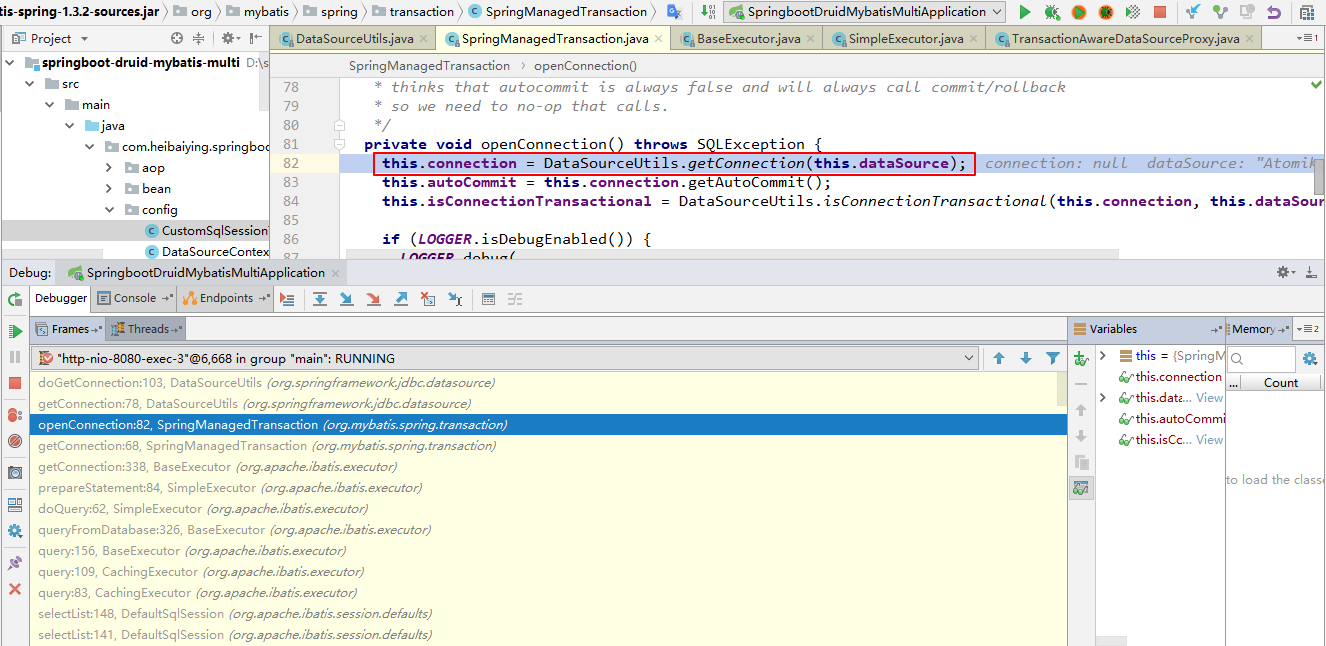The width and height of the screenshot is (1326, 646).
Task: Select frame getConnection:338, BaseExecutor
Action: (x=217, y=467)
